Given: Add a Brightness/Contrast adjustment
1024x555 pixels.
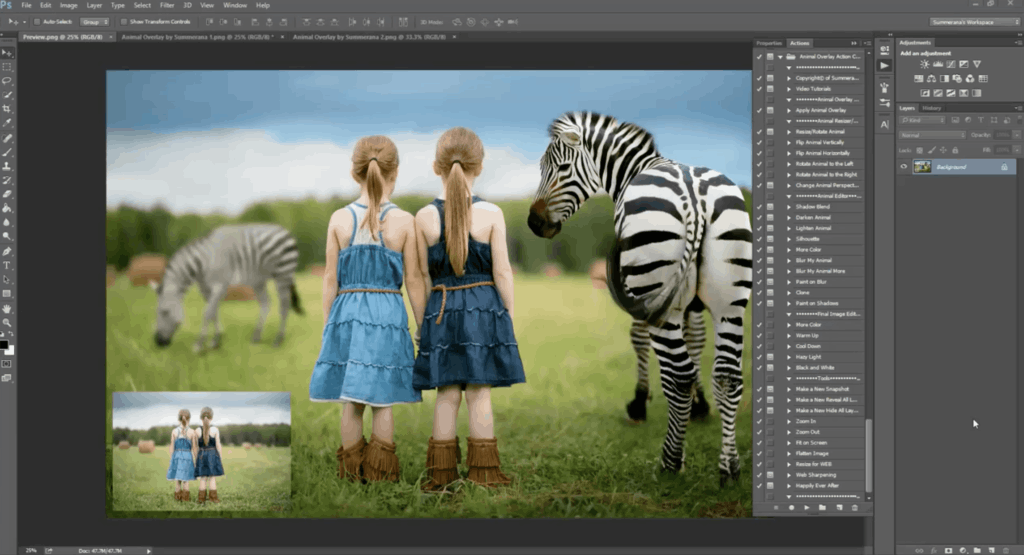Looking at the screenshot, I should 924,64.
